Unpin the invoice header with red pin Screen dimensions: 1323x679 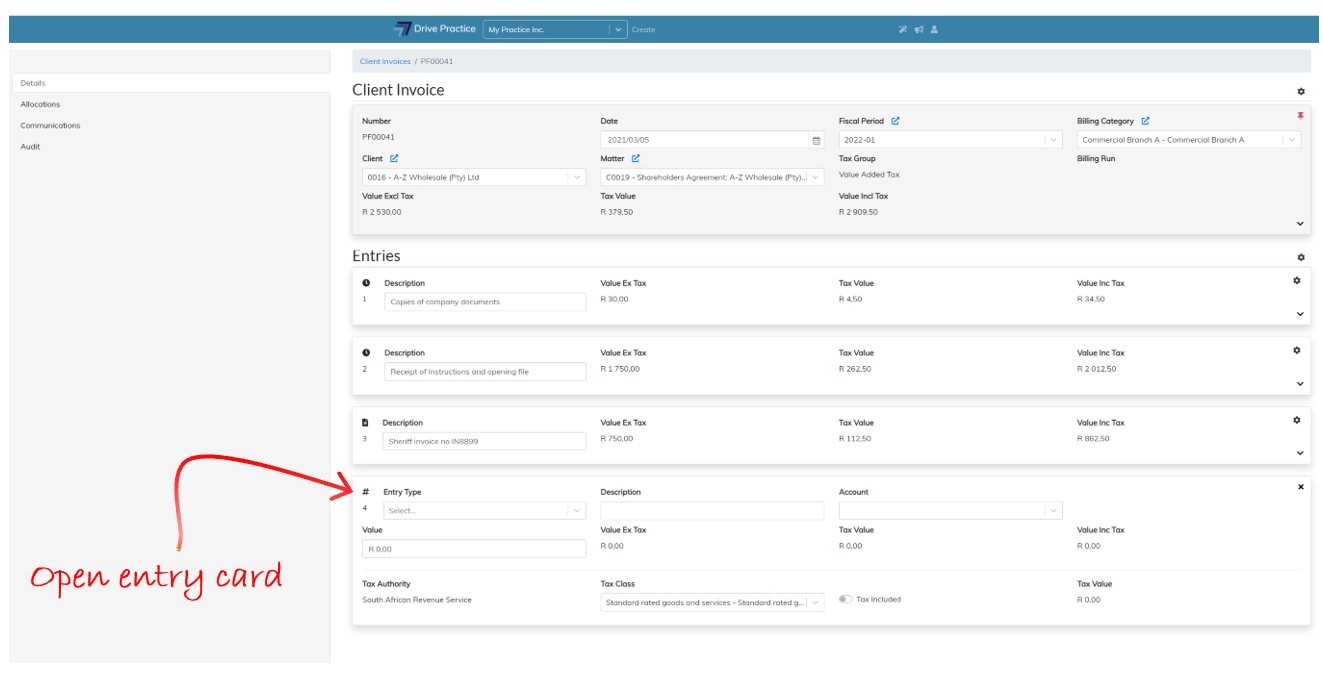(1300, 116)
